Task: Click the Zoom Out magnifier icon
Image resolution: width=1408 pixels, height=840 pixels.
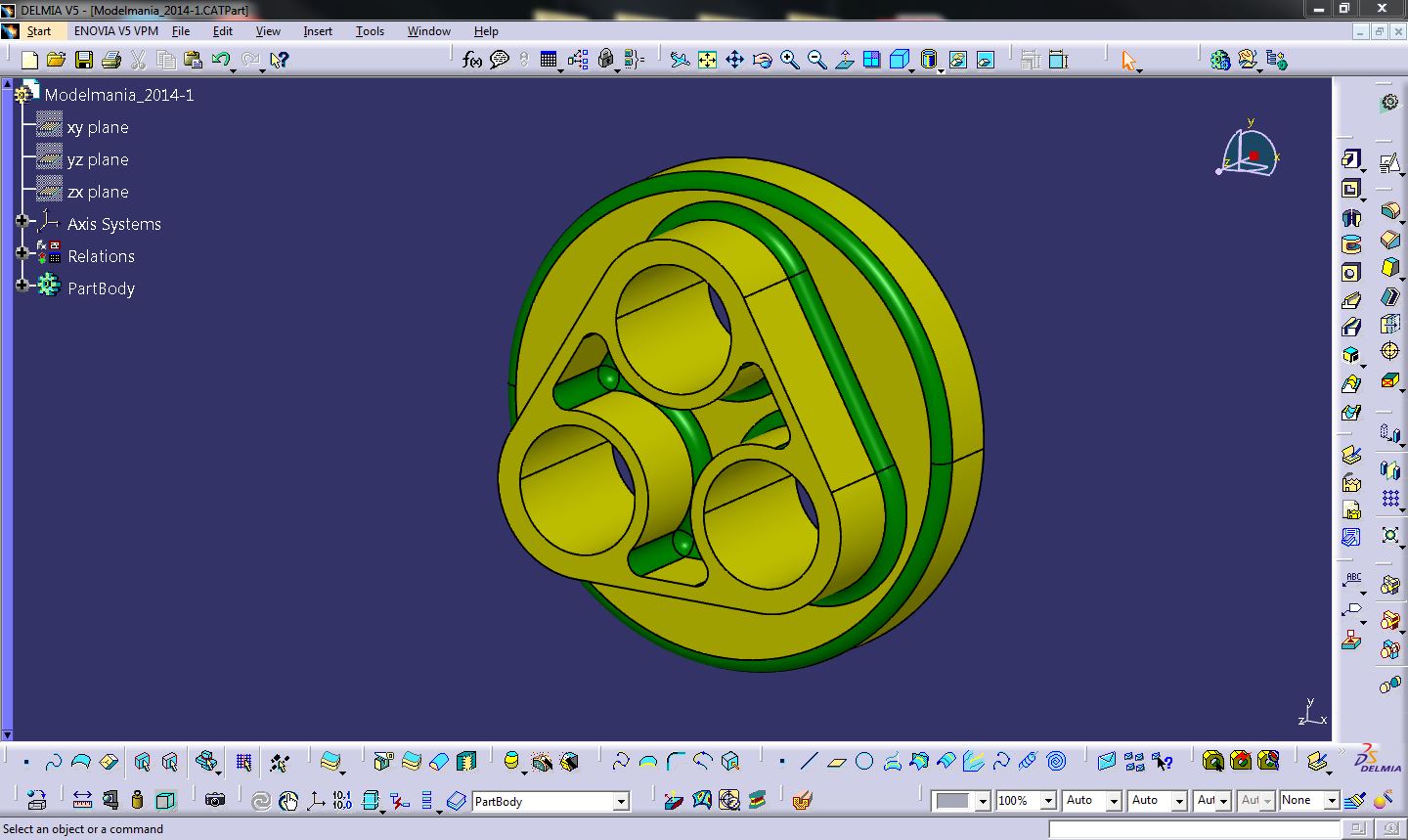Action: pos(816,60)
